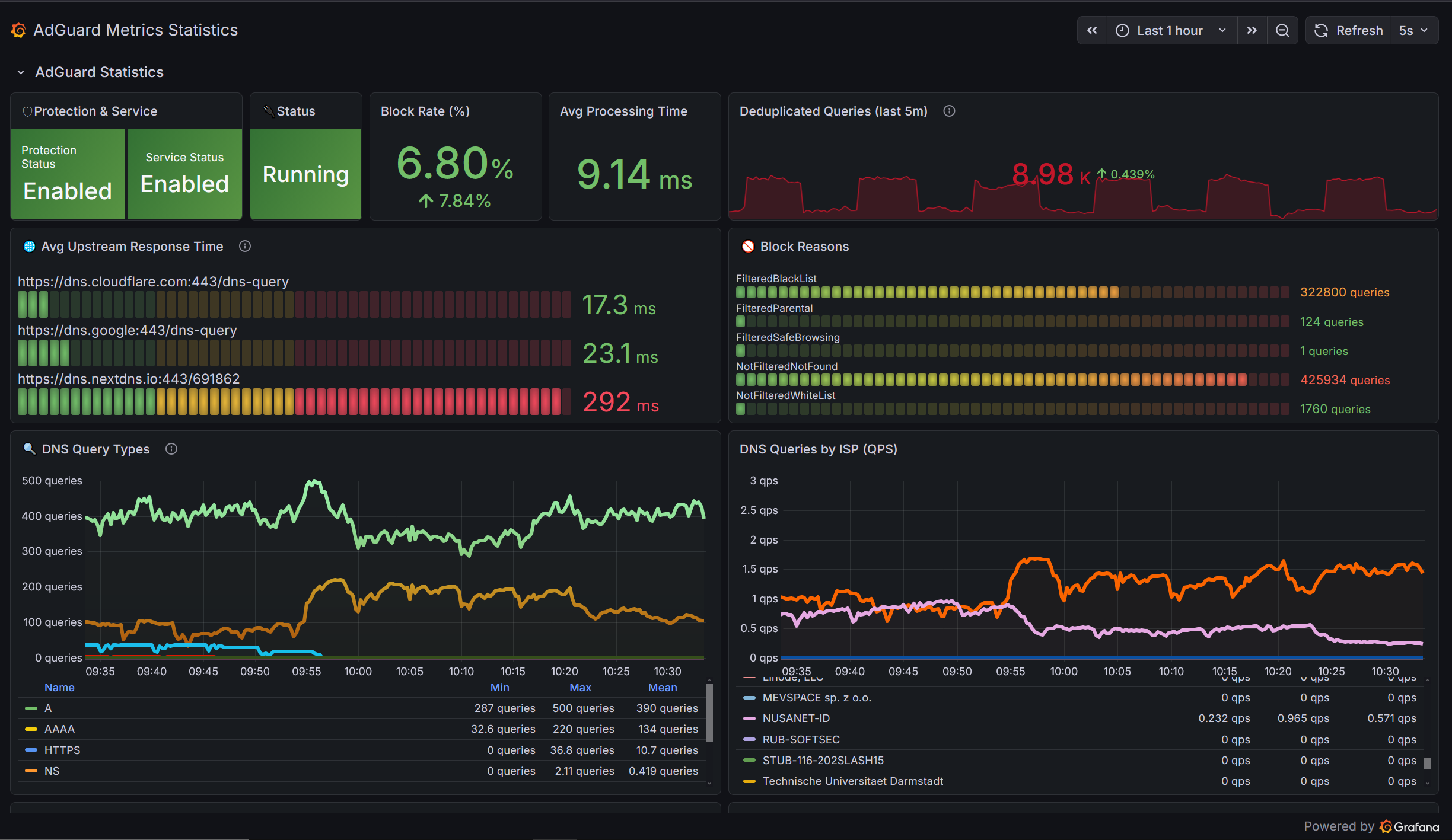Click the Grafana logo icon next to the dashboard title

click(x=18, y=30)
